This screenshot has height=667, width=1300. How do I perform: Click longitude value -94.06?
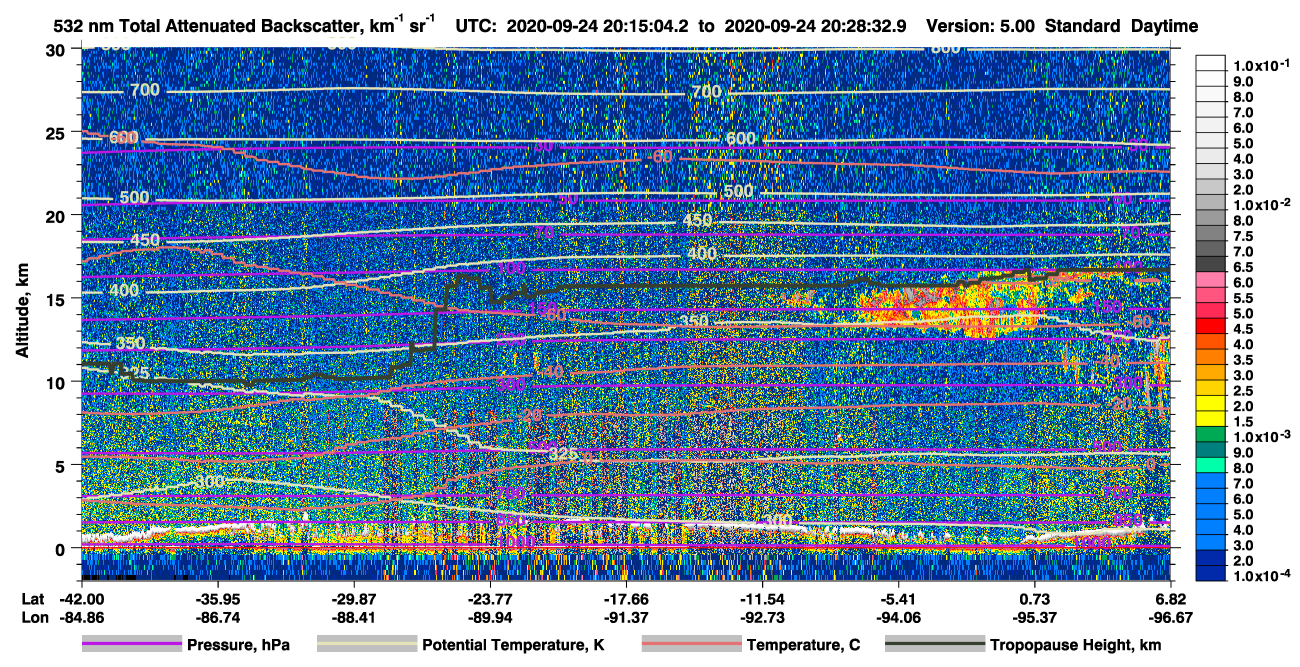pyautogui.click(x=899, y=616)
